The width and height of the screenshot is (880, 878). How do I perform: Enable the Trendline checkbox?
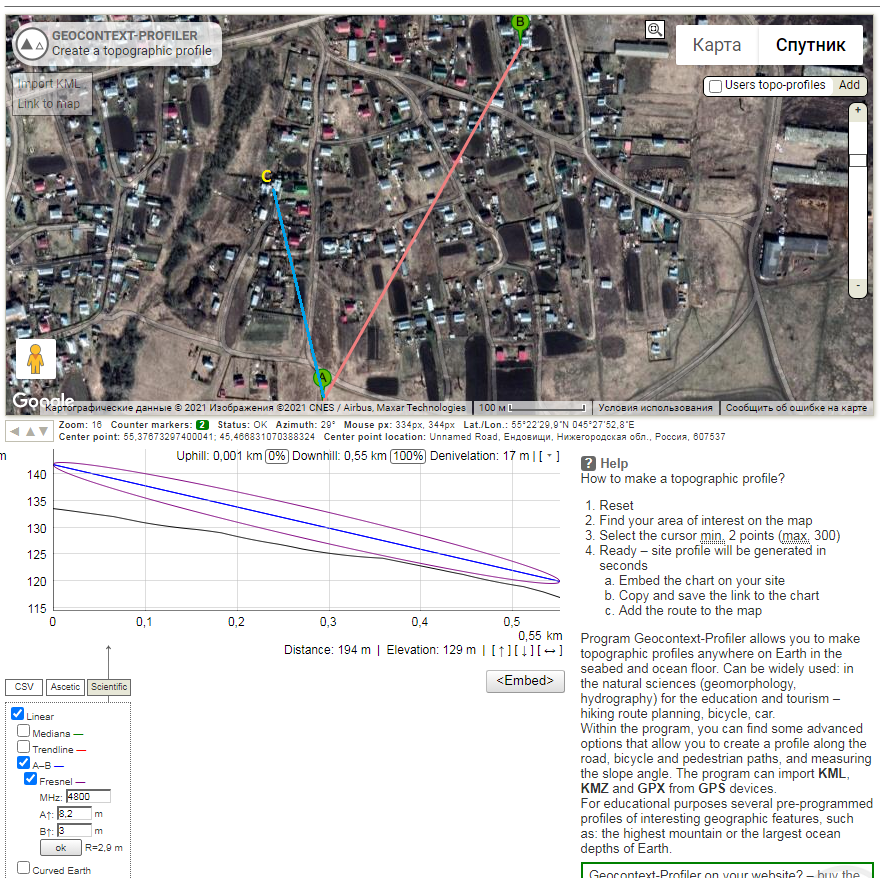tap(24, 747)
